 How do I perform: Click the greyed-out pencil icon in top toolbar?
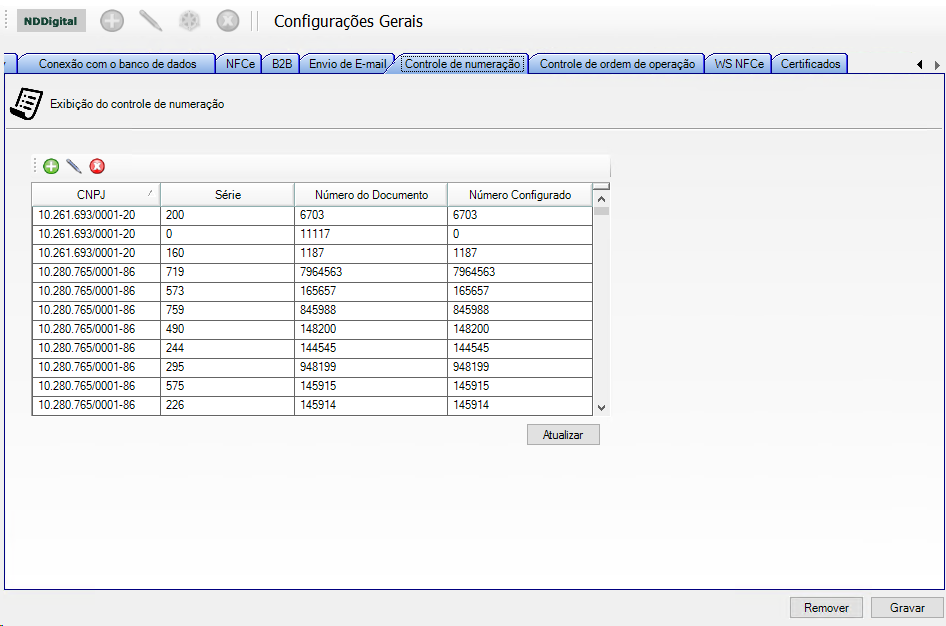click(151, 21)
